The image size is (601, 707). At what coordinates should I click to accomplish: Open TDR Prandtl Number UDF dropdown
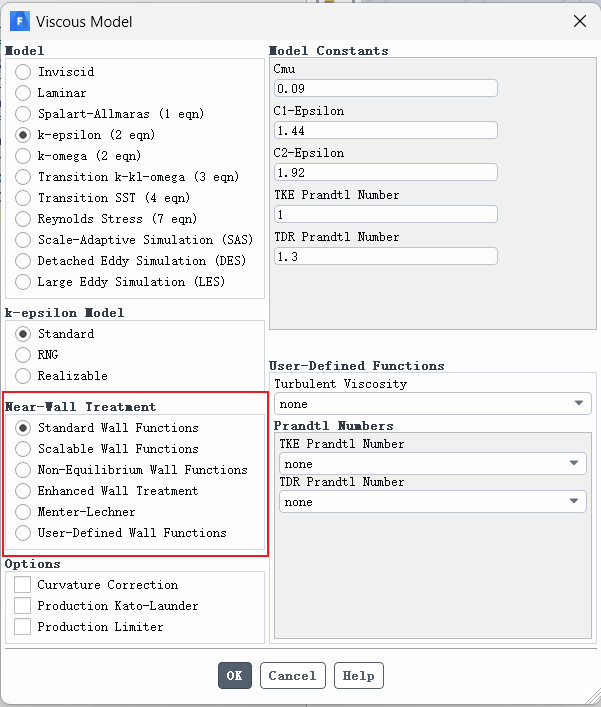tap(433, 501)
